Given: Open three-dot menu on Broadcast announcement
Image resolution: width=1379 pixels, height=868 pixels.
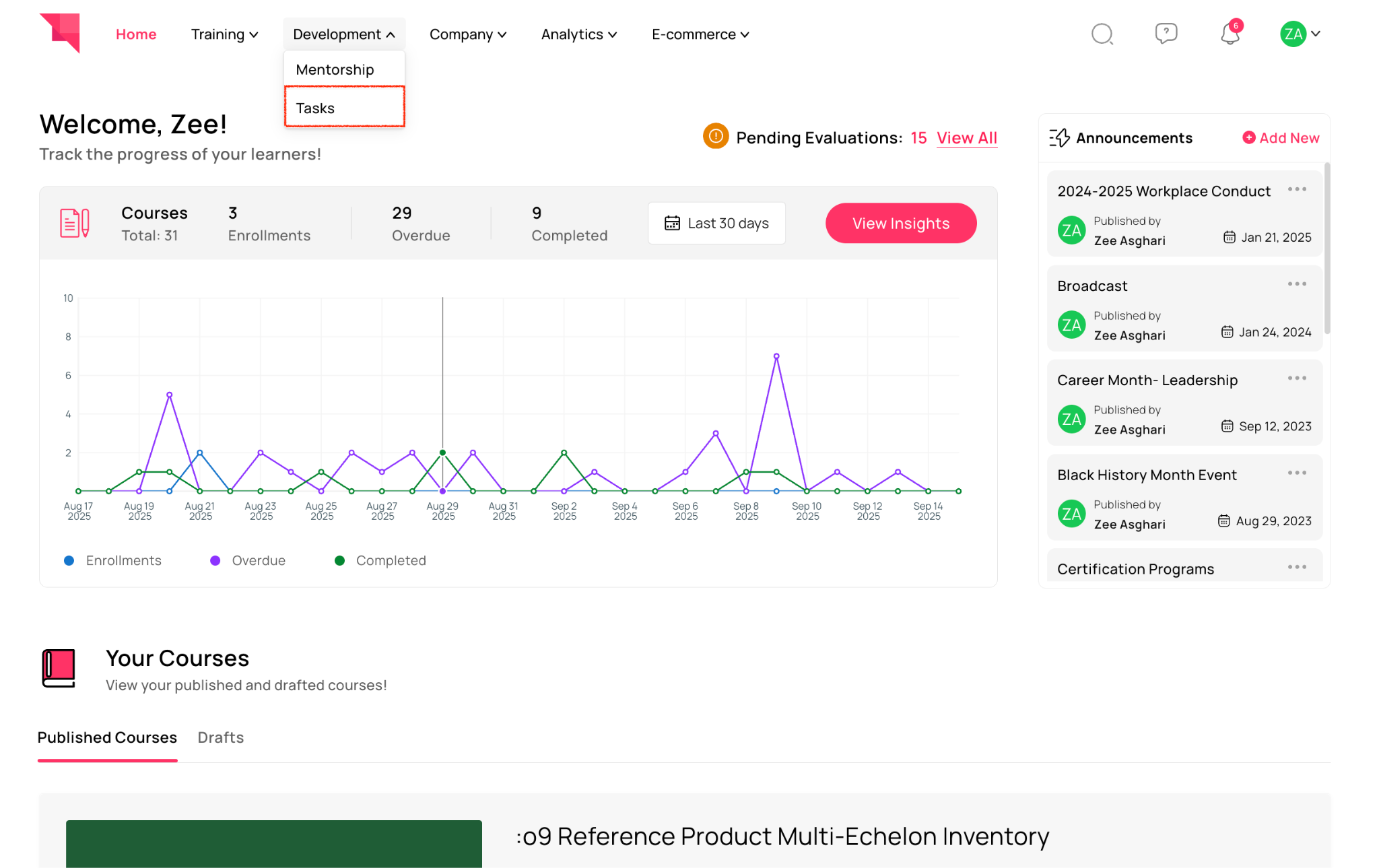Looking at the screenshot, I should (x=1297, y=284).
